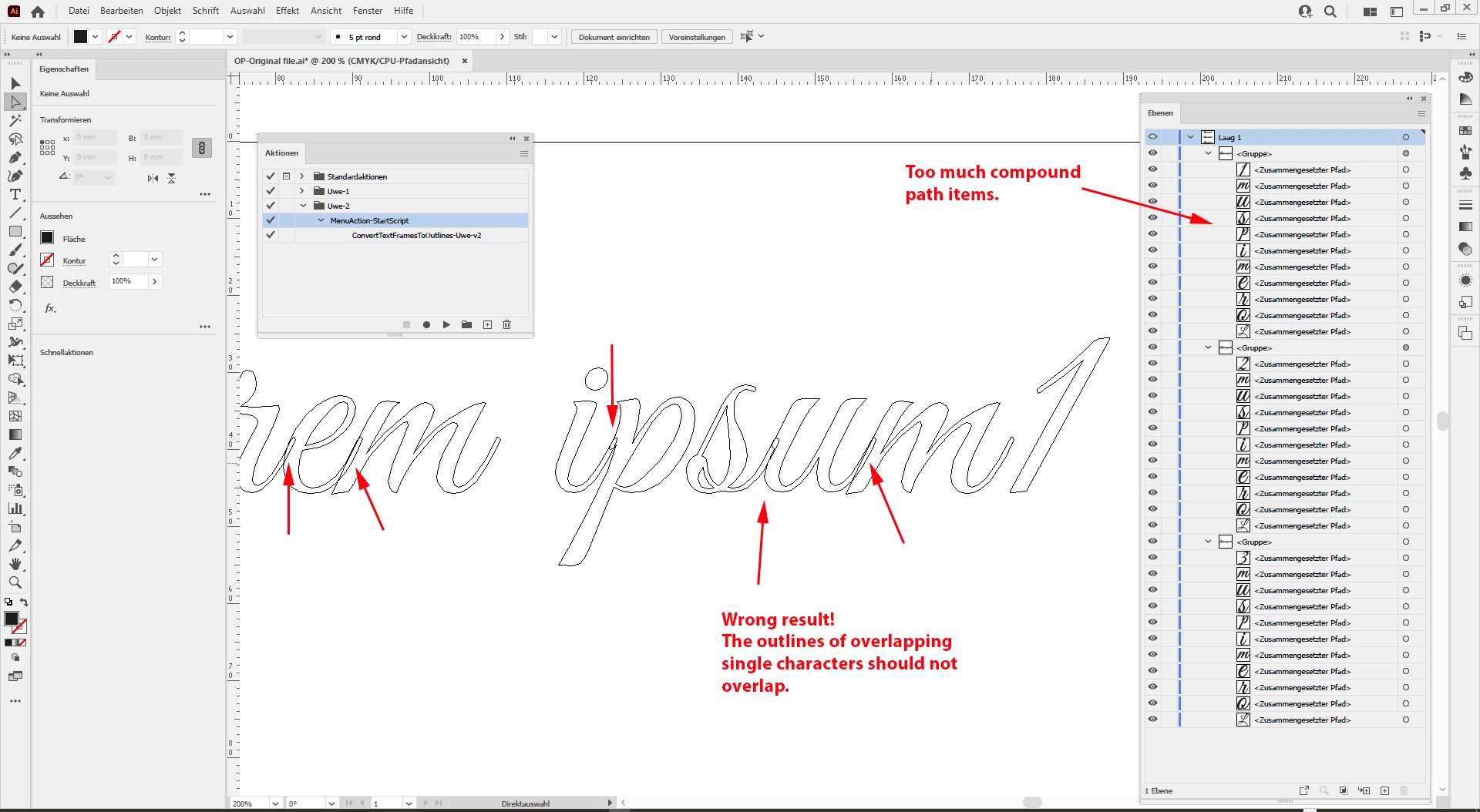
Task: Select the Type tool
Action: 15,194
